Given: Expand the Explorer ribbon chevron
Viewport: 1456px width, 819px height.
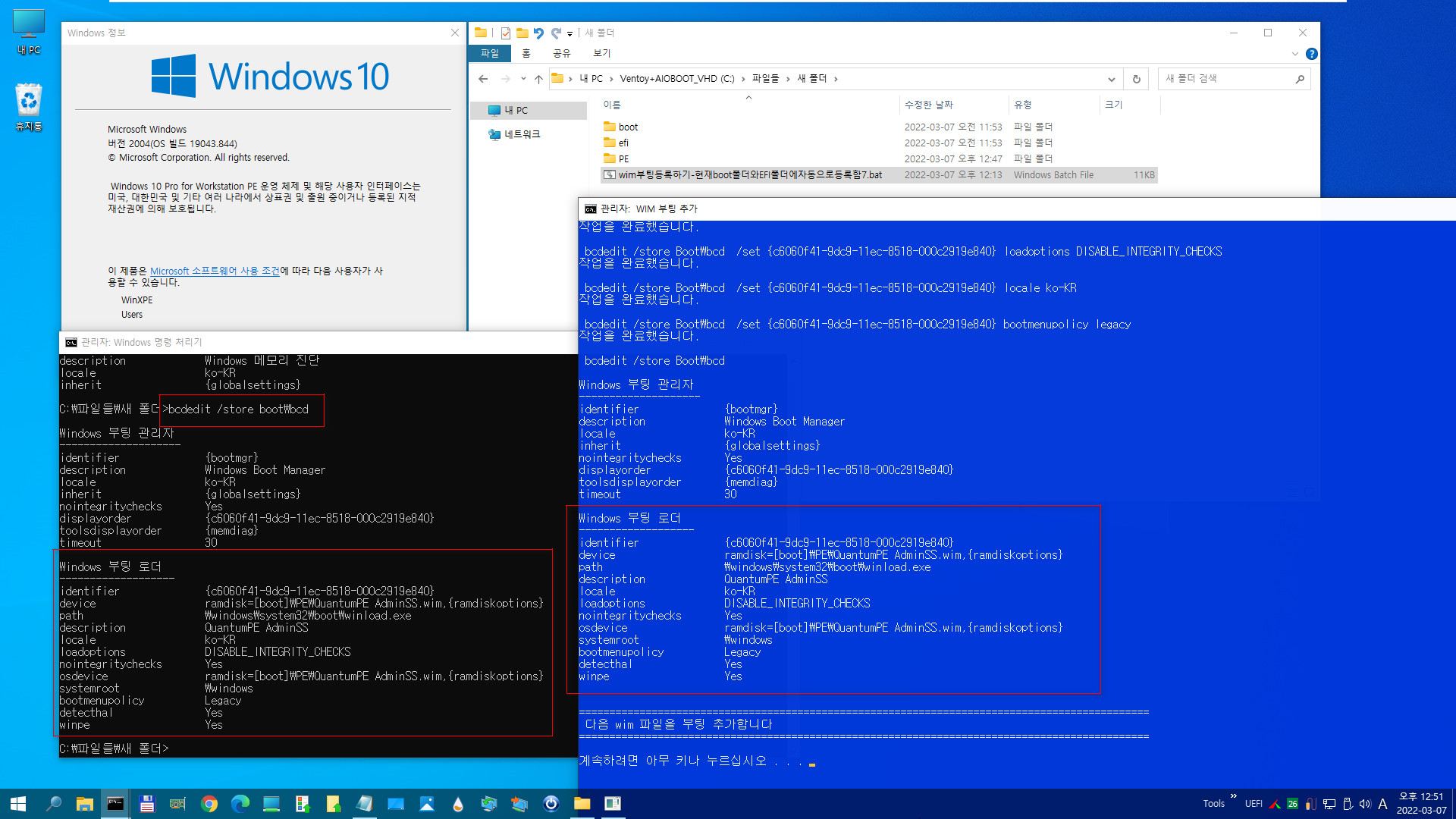Looking at the screenshot, I should click(1294, 54).
